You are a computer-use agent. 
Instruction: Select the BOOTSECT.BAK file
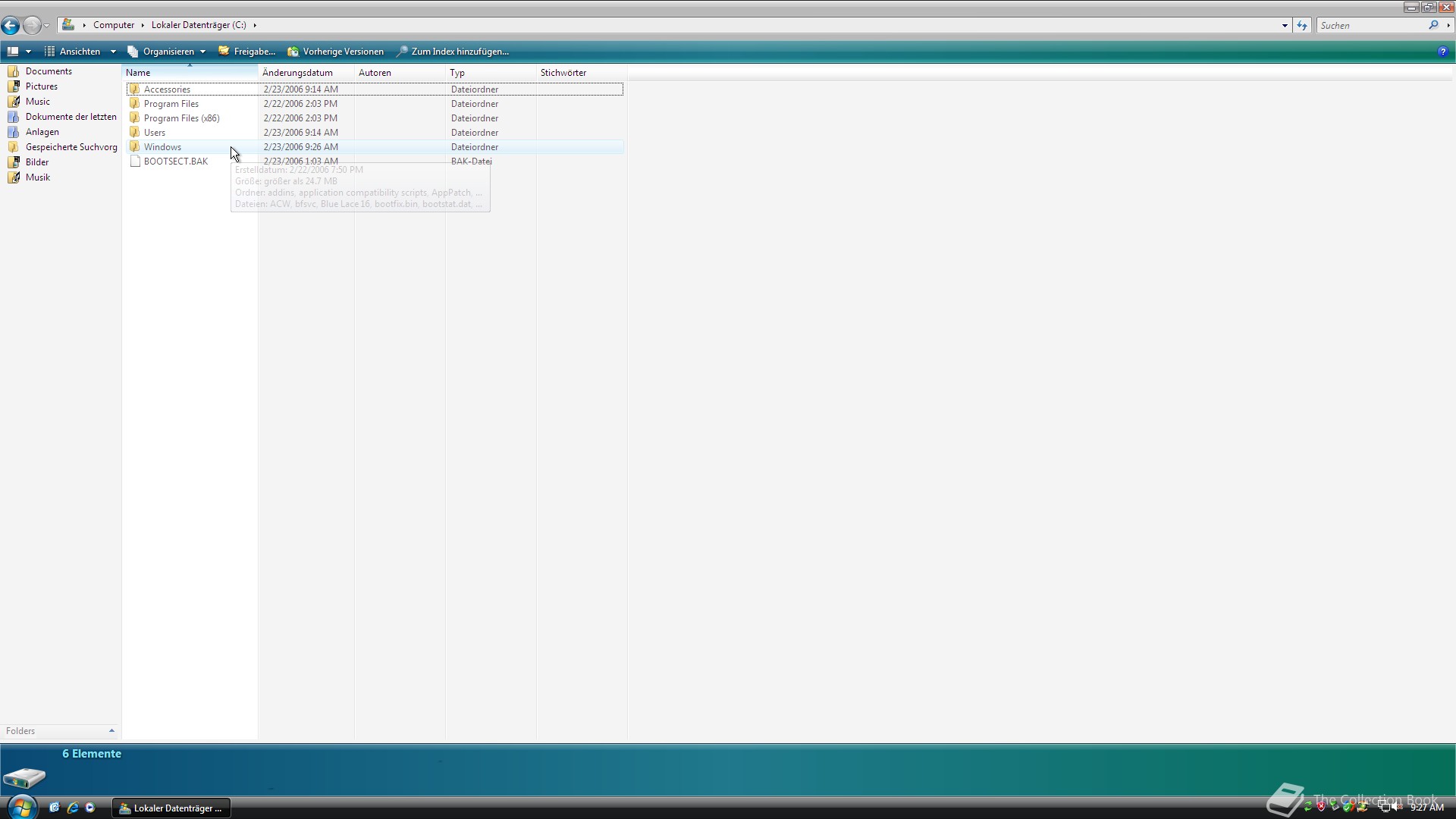pyautogui.click(x=175, y=162)
